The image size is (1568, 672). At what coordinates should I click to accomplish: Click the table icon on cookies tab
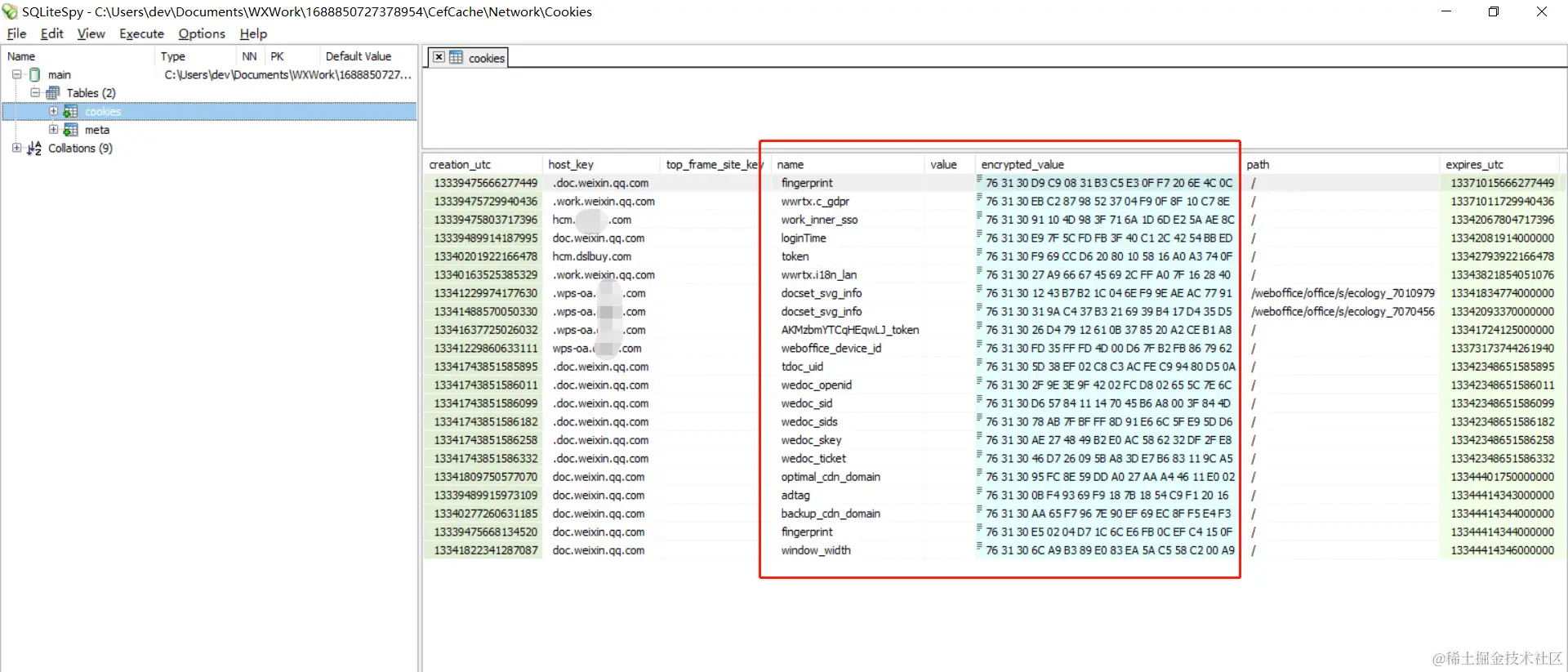456,57
